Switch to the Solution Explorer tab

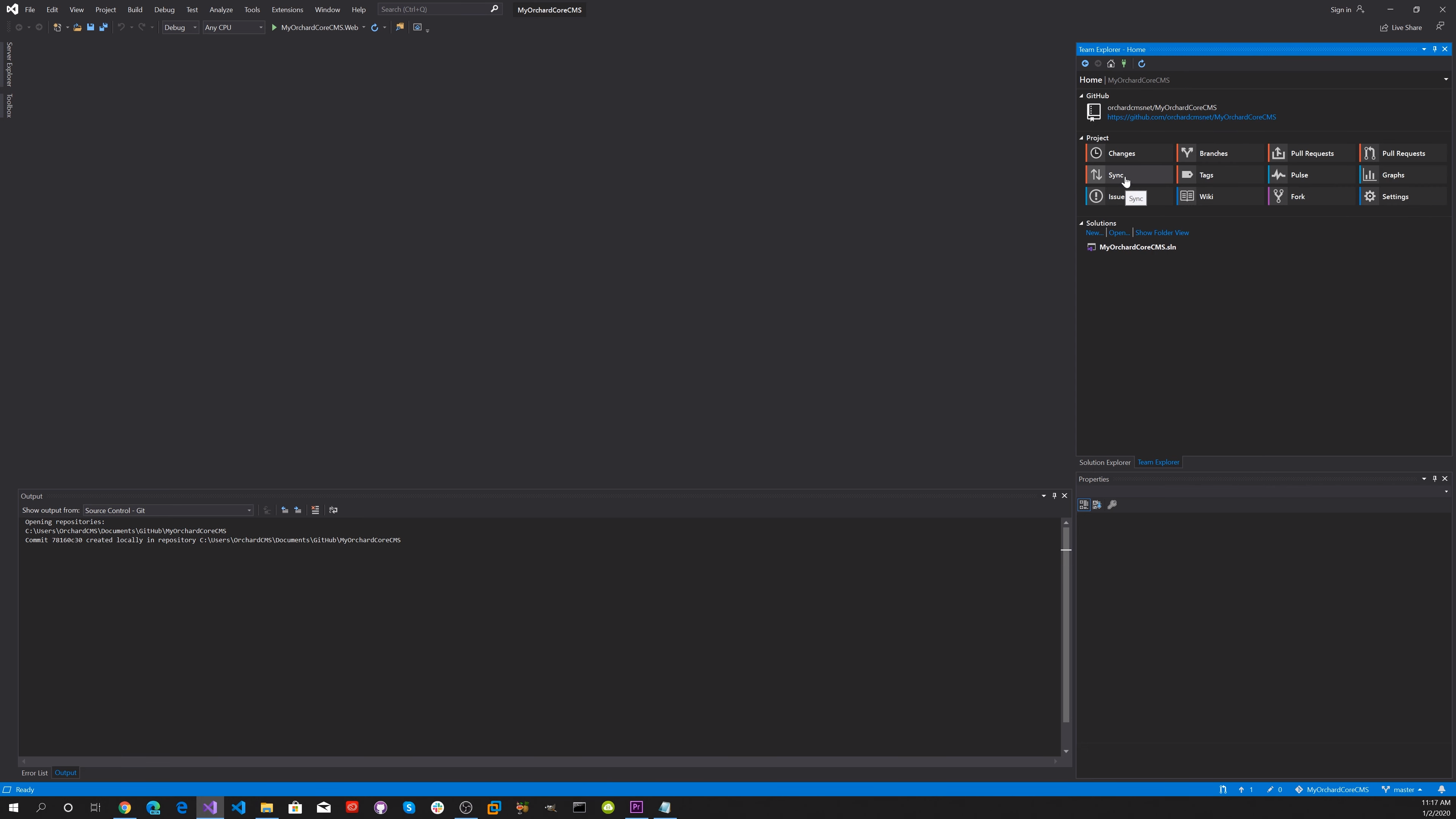tap(1105, 462)
